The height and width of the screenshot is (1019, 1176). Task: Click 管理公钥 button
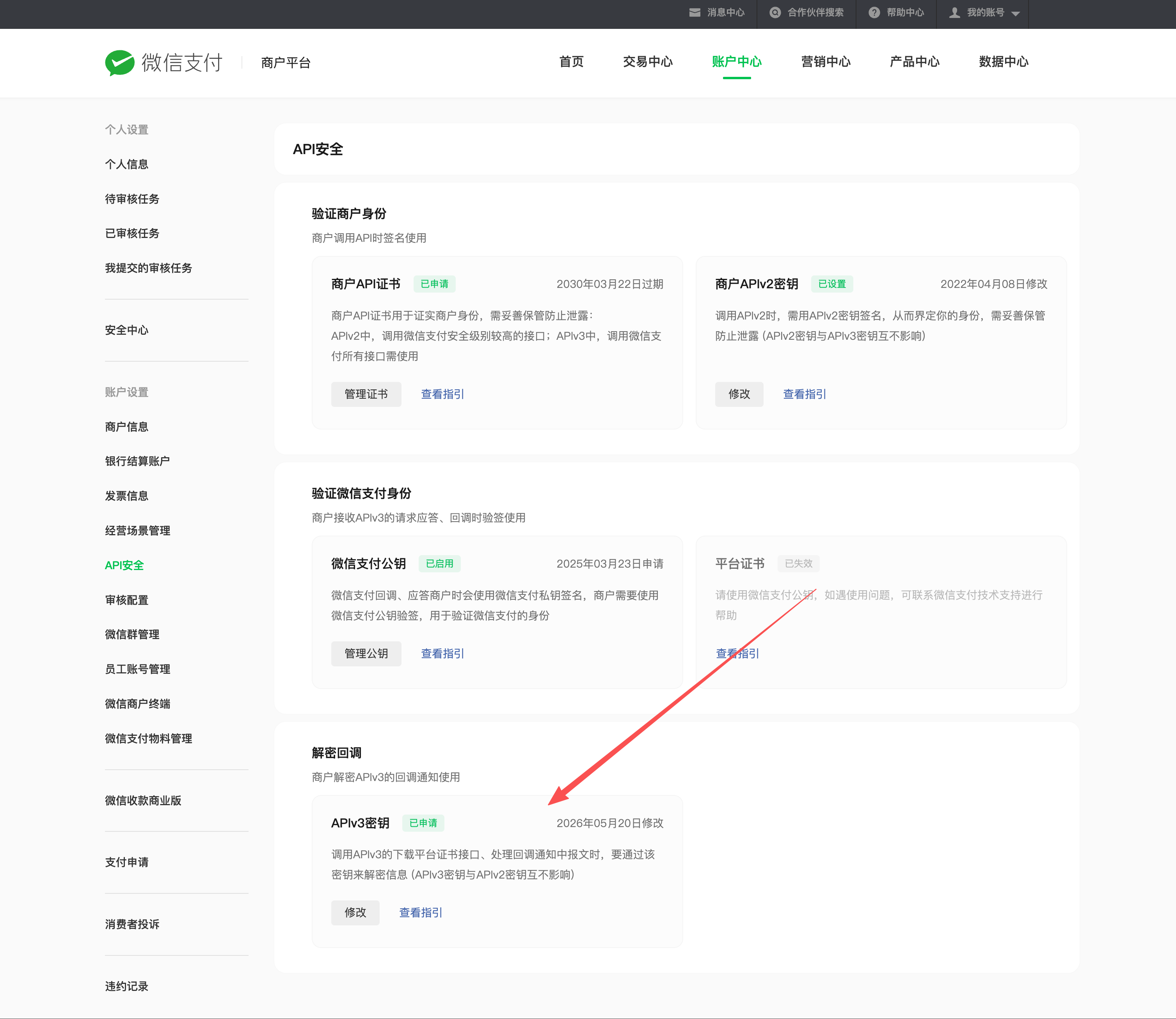[366, 653]
